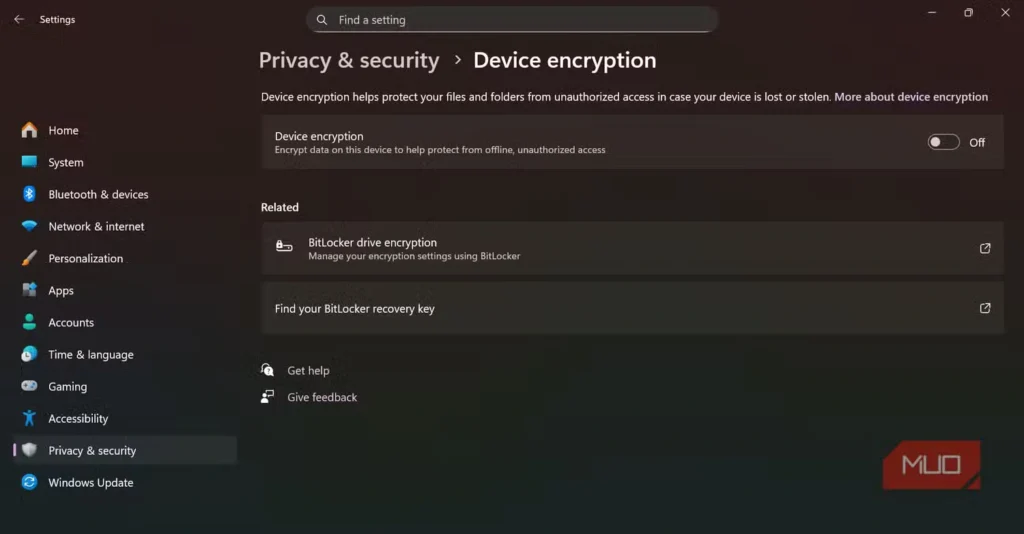Click the Network & internet Wi-Fi icon
Screen dimensions: 1024x534
29,226
